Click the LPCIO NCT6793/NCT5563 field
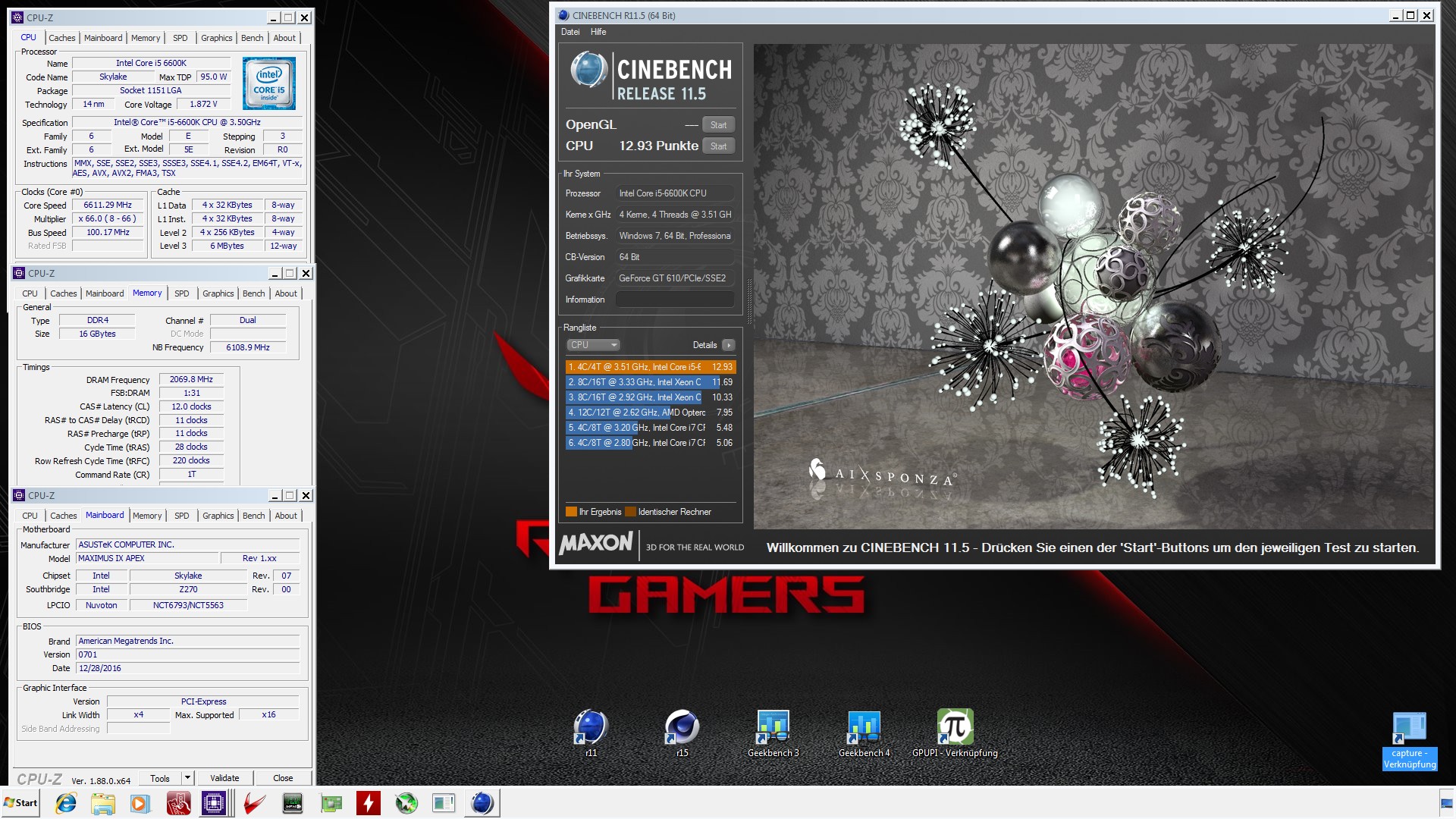Screen dimensions: 1456x819 pos(188,605)
